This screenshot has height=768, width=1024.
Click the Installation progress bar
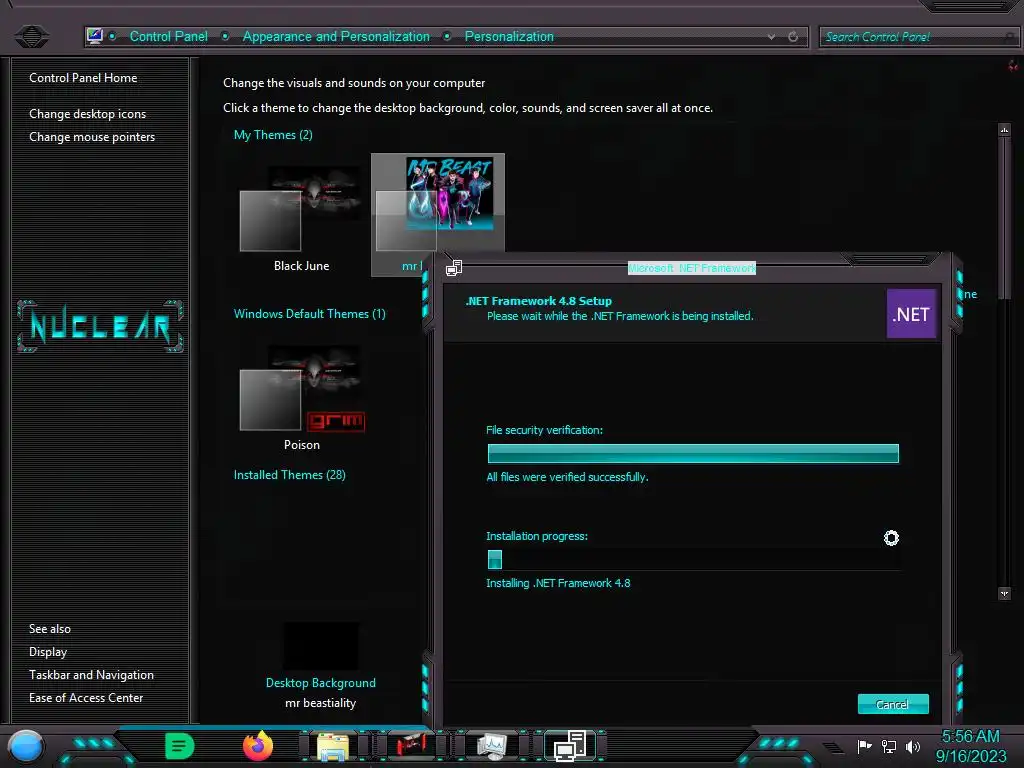point(693,560)
